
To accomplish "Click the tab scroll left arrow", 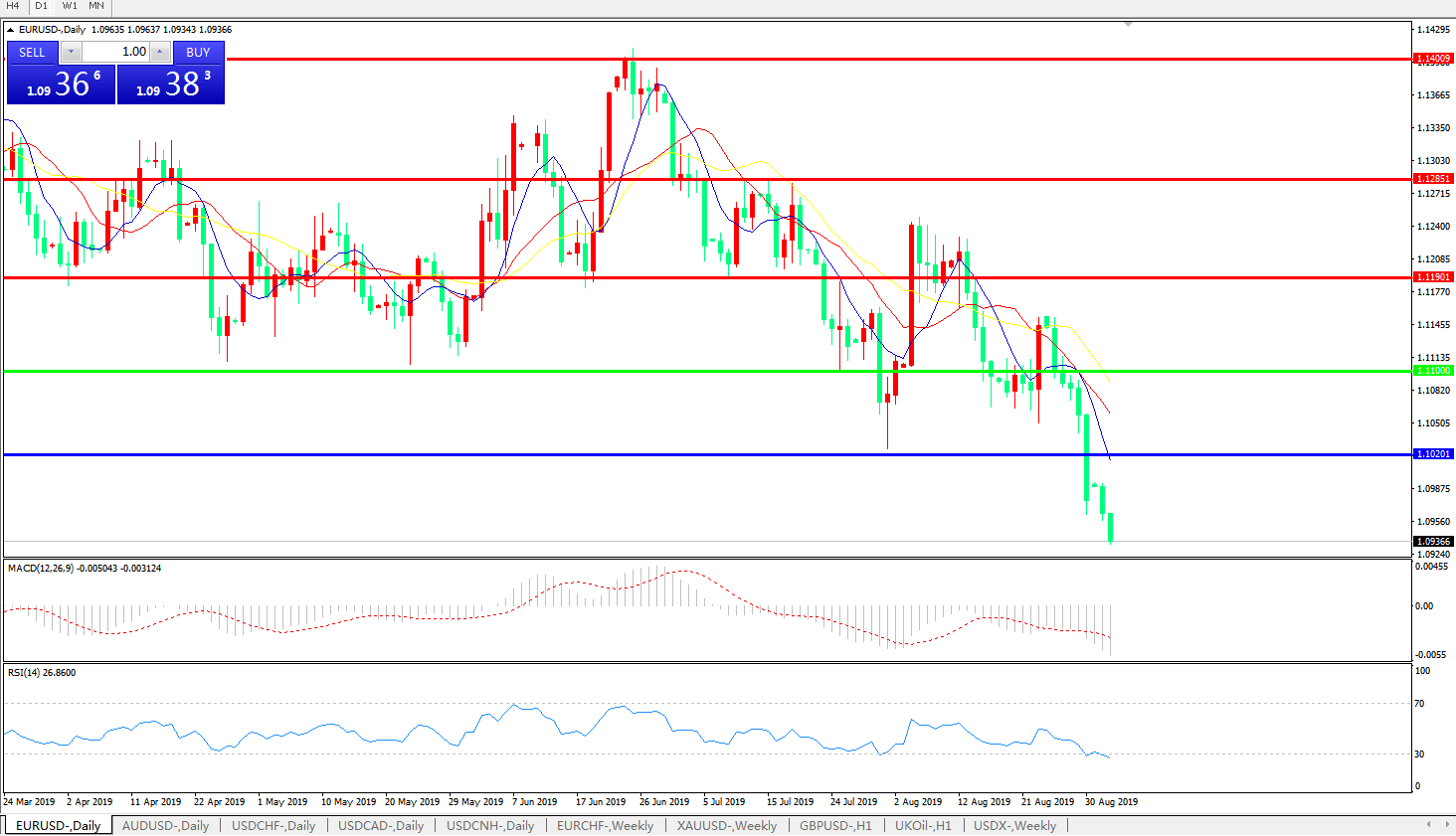I will pyautogui.click(x=1428, y=824).
